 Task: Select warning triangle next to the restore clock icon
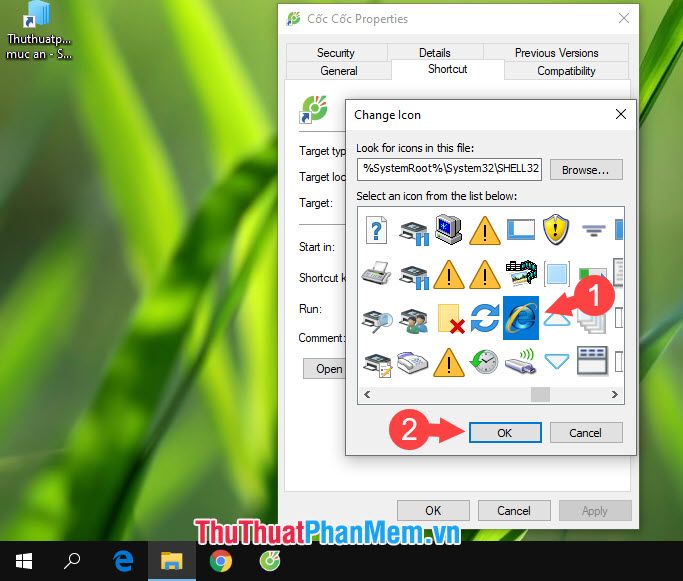tap(449, 362)
